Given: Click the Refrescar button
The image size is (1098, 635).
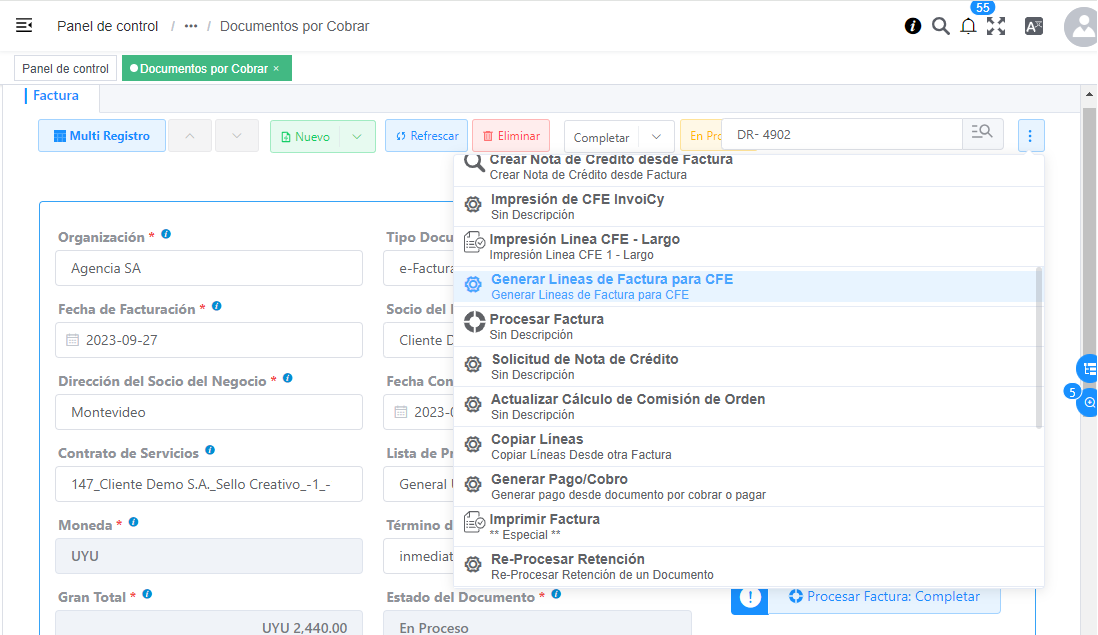Looking at the screenshot, I should (x=426, y=136).
